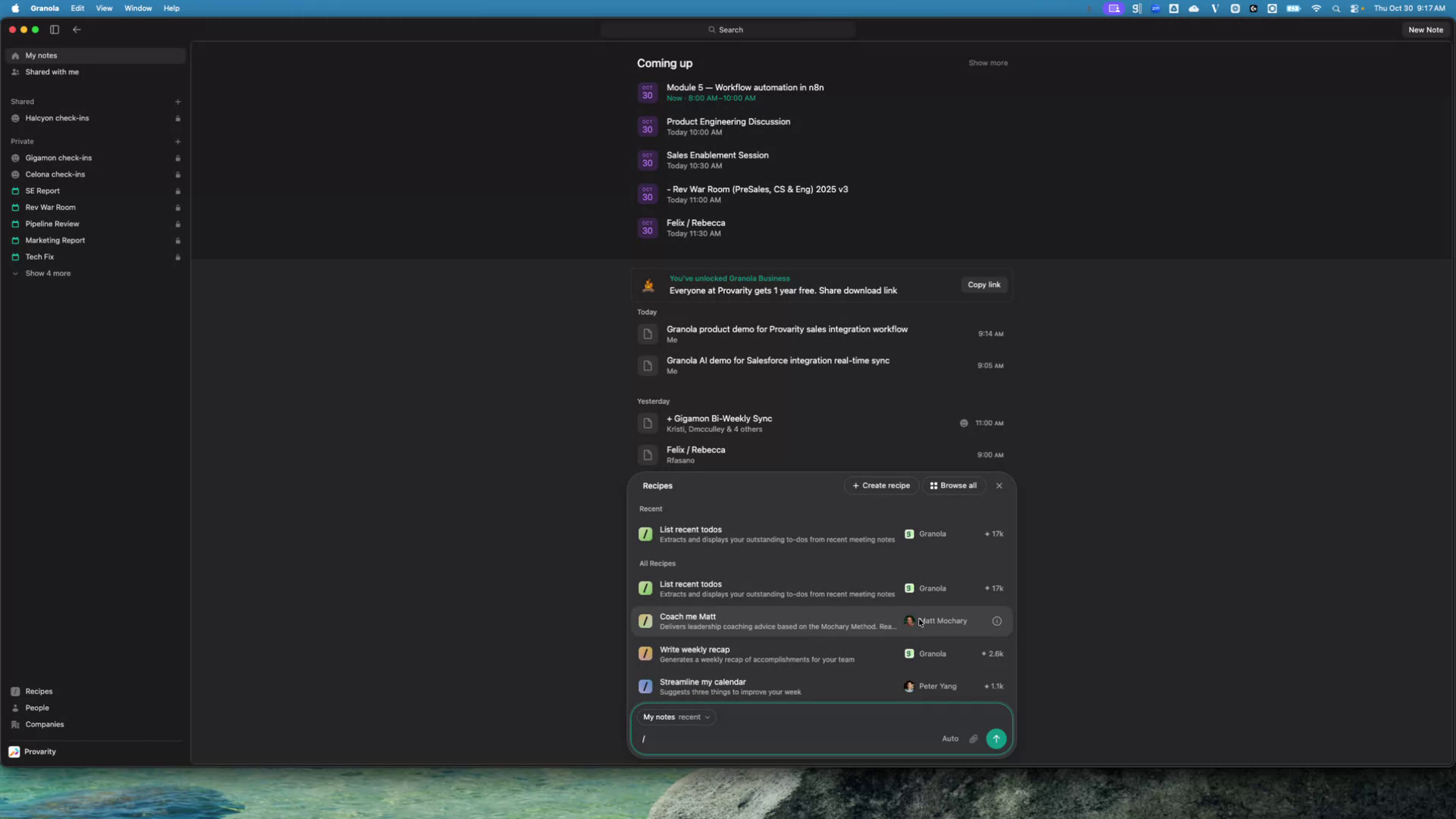Click the Auto mode toggle in the prompt
Image resolution: width=1456 pixels, height=819 pixels.
click(949, 739)
